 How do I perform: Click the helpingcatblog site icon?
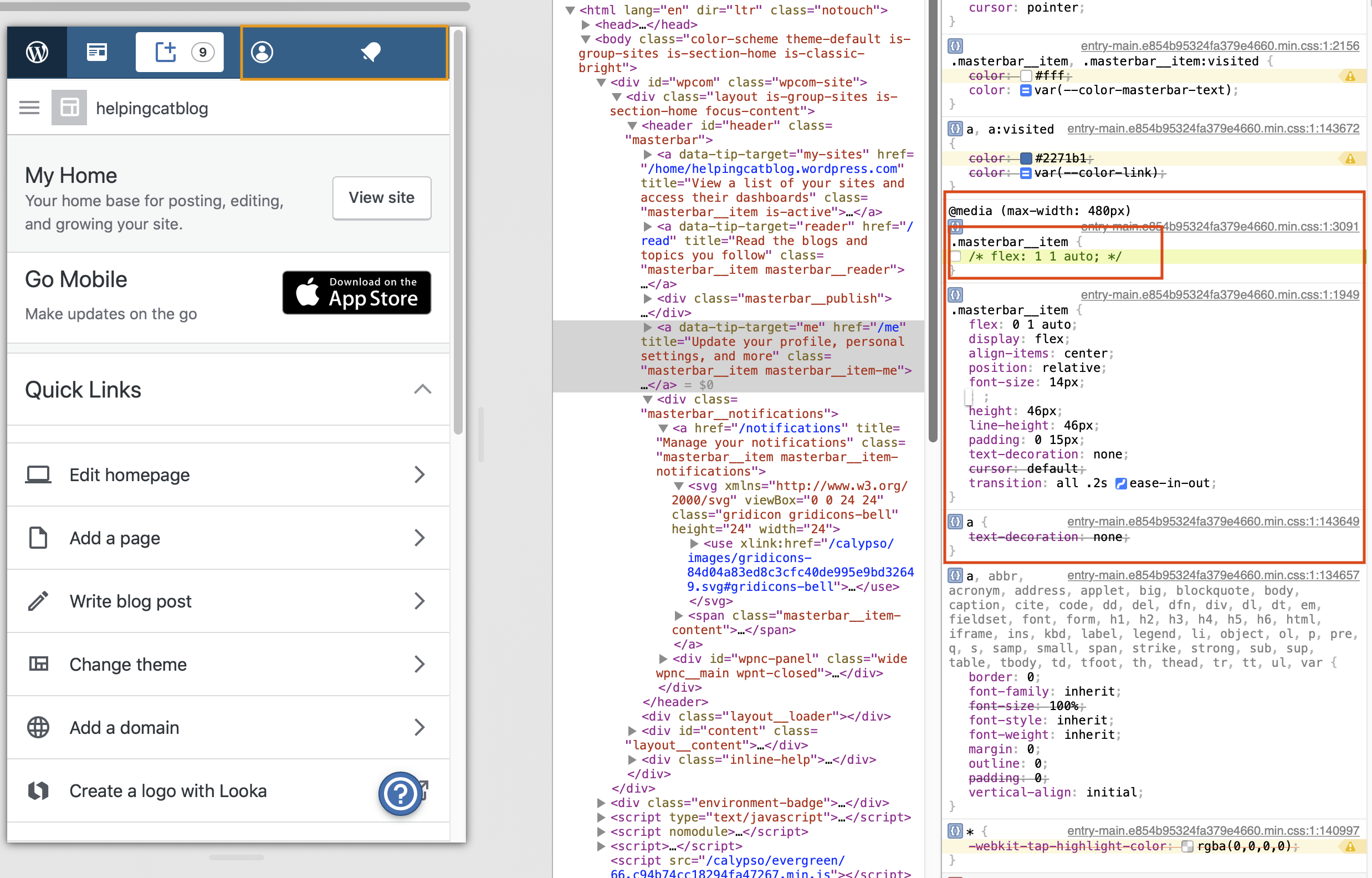(69, 108)
